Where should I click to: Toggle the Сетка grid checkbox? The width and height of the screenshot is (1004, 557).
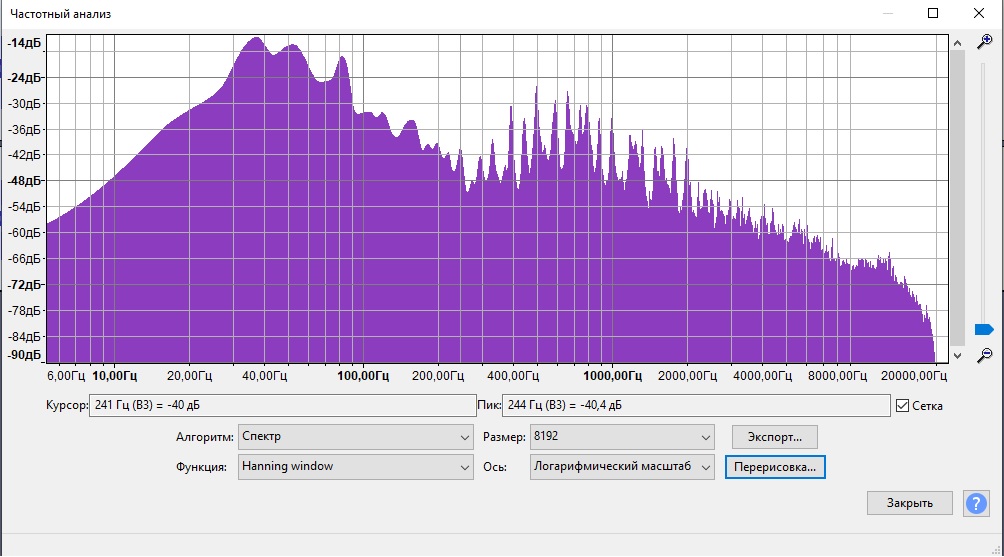[x=903, y=406]
